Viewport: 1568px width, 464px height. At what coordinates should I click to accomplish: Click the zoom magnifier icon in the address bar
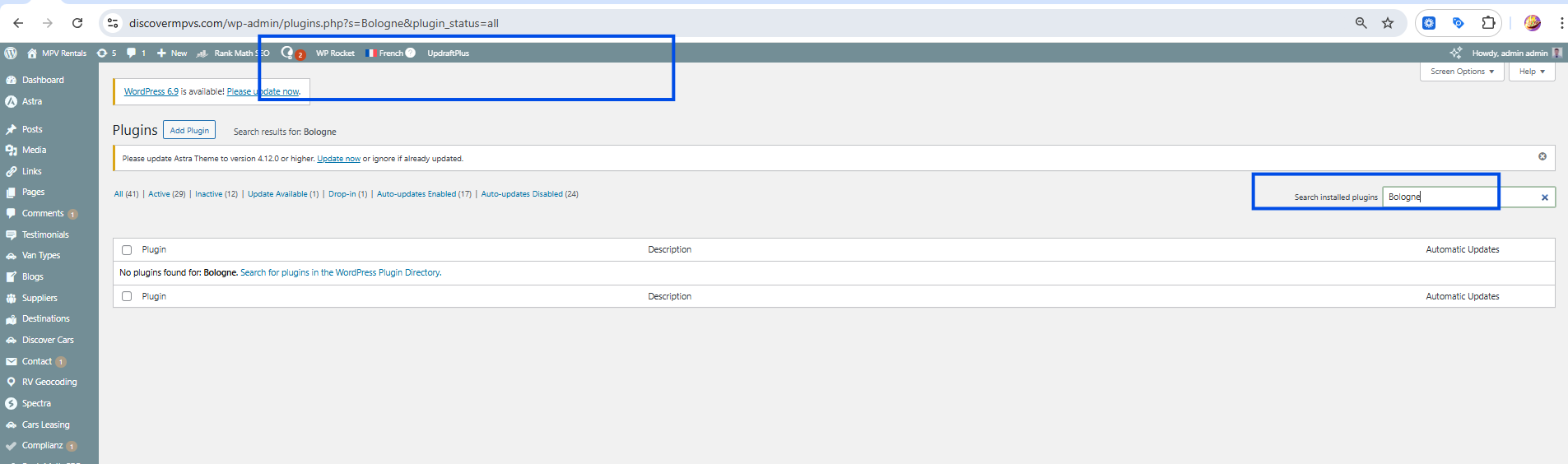tap(1361, 23)
